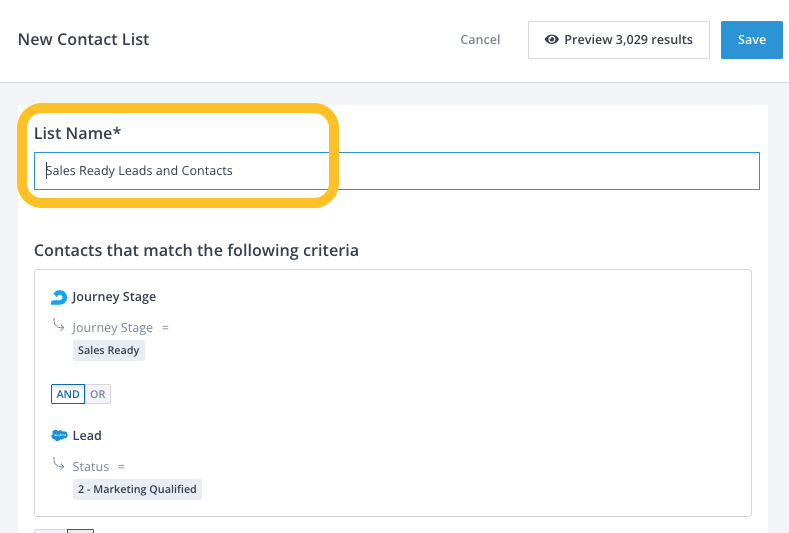Click the equals operator next to Journey Stage
This screenshot has width=789, height=533.
(x=166, y=327)
